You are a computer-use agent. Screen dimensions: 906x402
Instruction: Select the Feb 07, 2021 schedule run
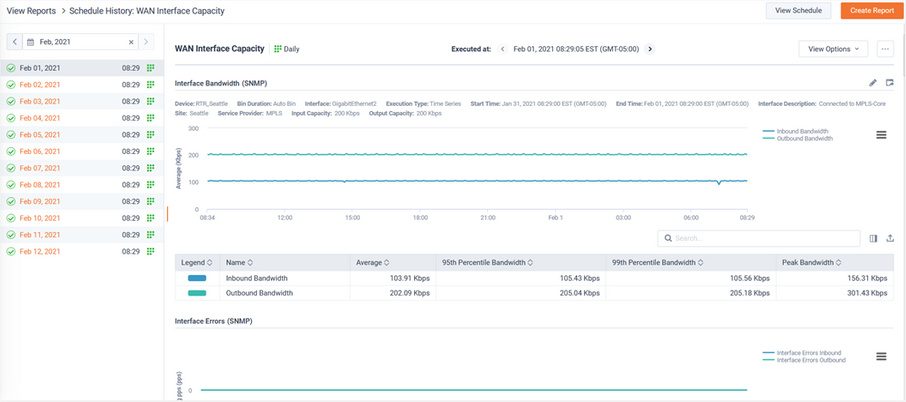pyautogui.click(x=81, y=169)
